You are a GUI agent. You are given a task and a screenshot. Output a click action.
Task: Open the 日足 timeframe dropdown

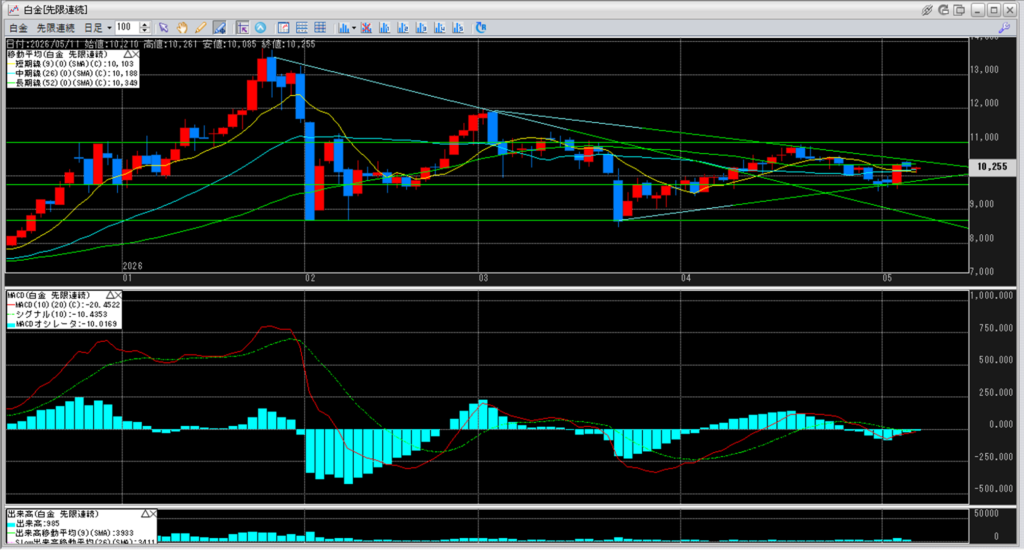pyautogui.click(x=97, y=27)
